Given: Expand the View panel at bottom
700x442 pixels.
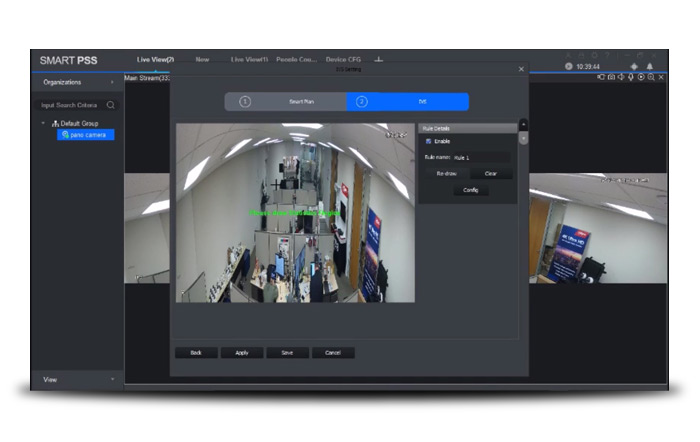Looking at the screenshot, I should [112, 379].
